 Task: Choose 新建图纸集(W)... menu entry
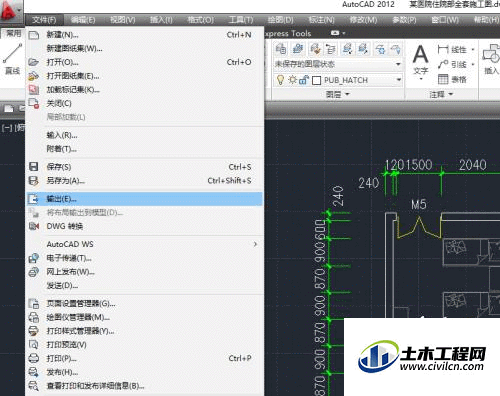pos(144,48)
